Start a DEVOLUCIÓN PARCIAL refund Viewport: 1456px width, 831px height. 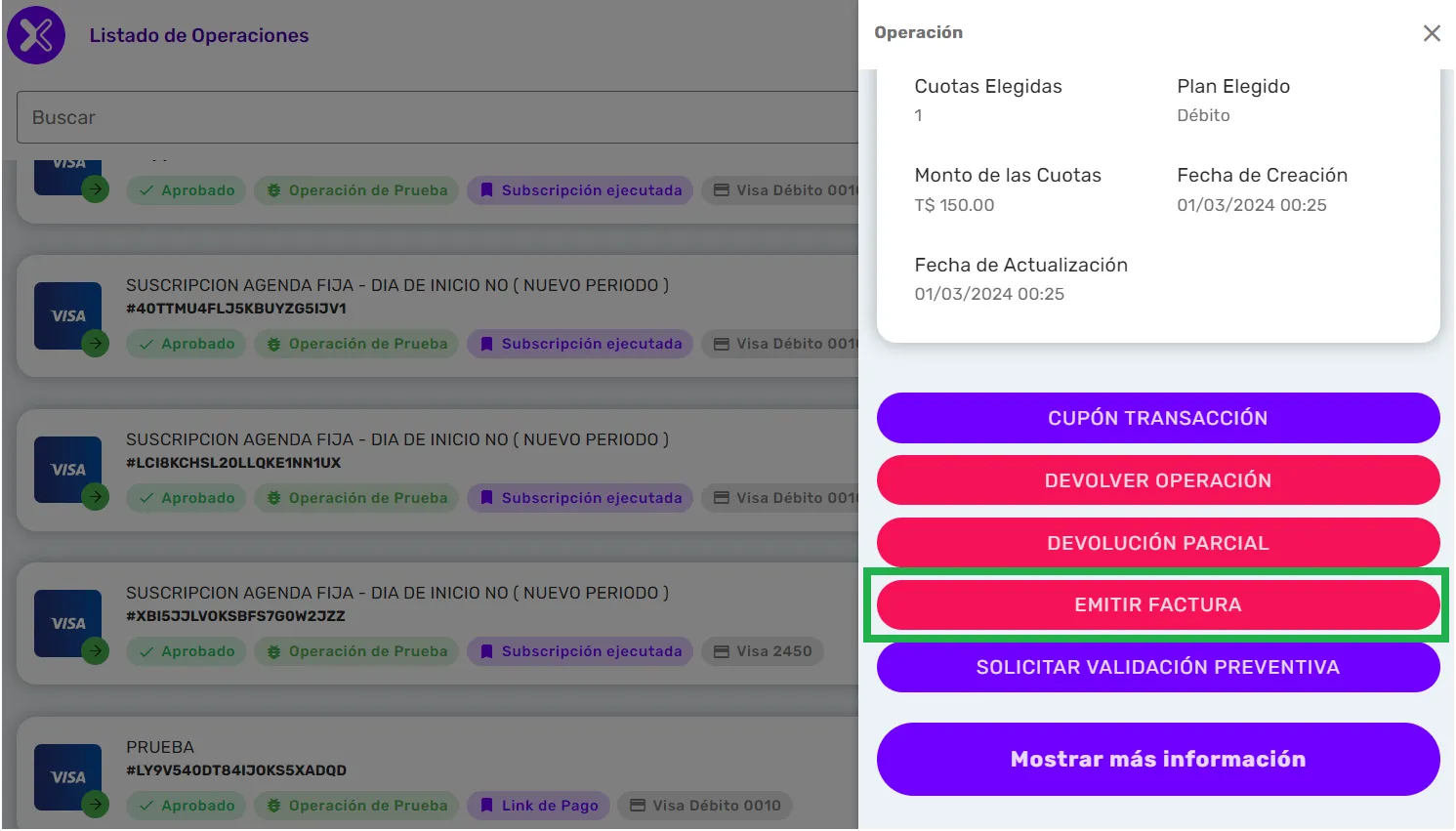click(1158, 543)
